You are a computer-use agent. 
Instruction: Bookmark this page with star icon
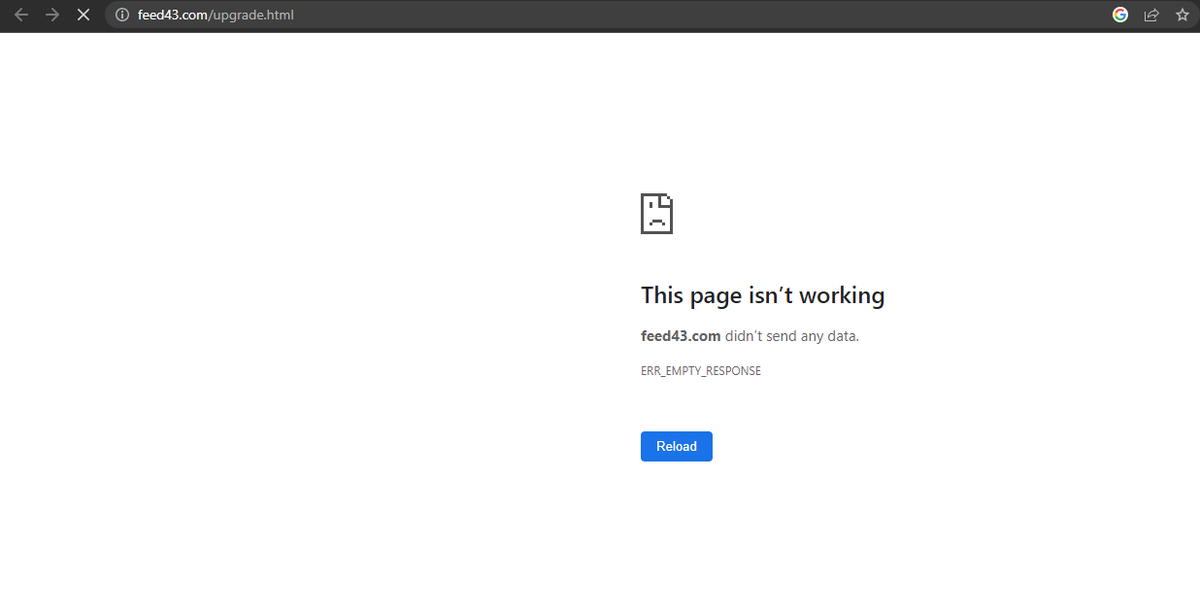click(1182, 15)
